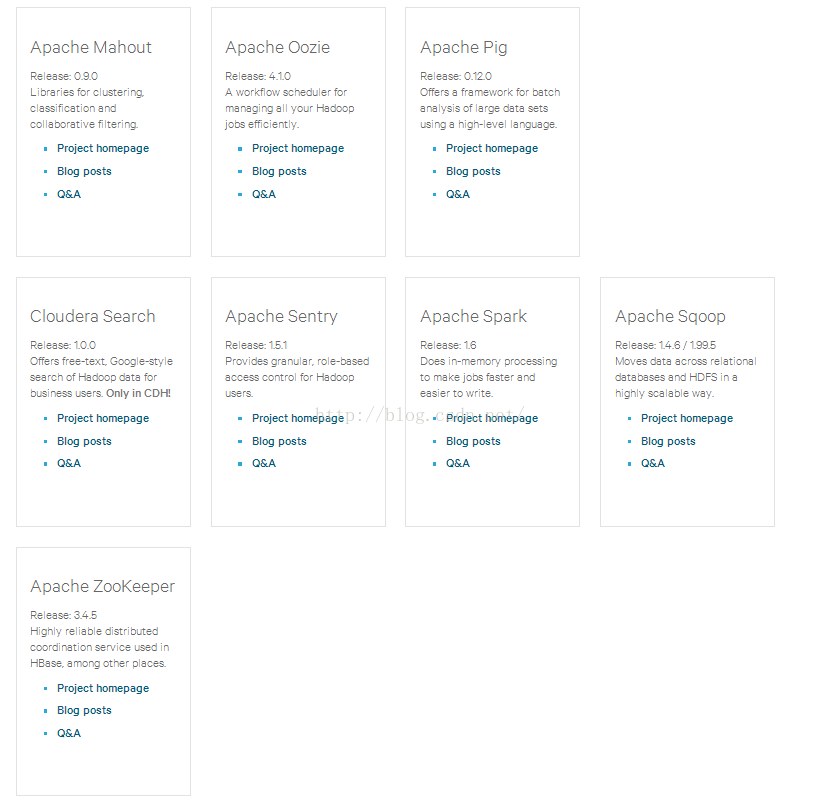The width and height of the screenshot is (820, 809).
Task: Open Apache Sentry Q&A link
Action: pos(264,463)
